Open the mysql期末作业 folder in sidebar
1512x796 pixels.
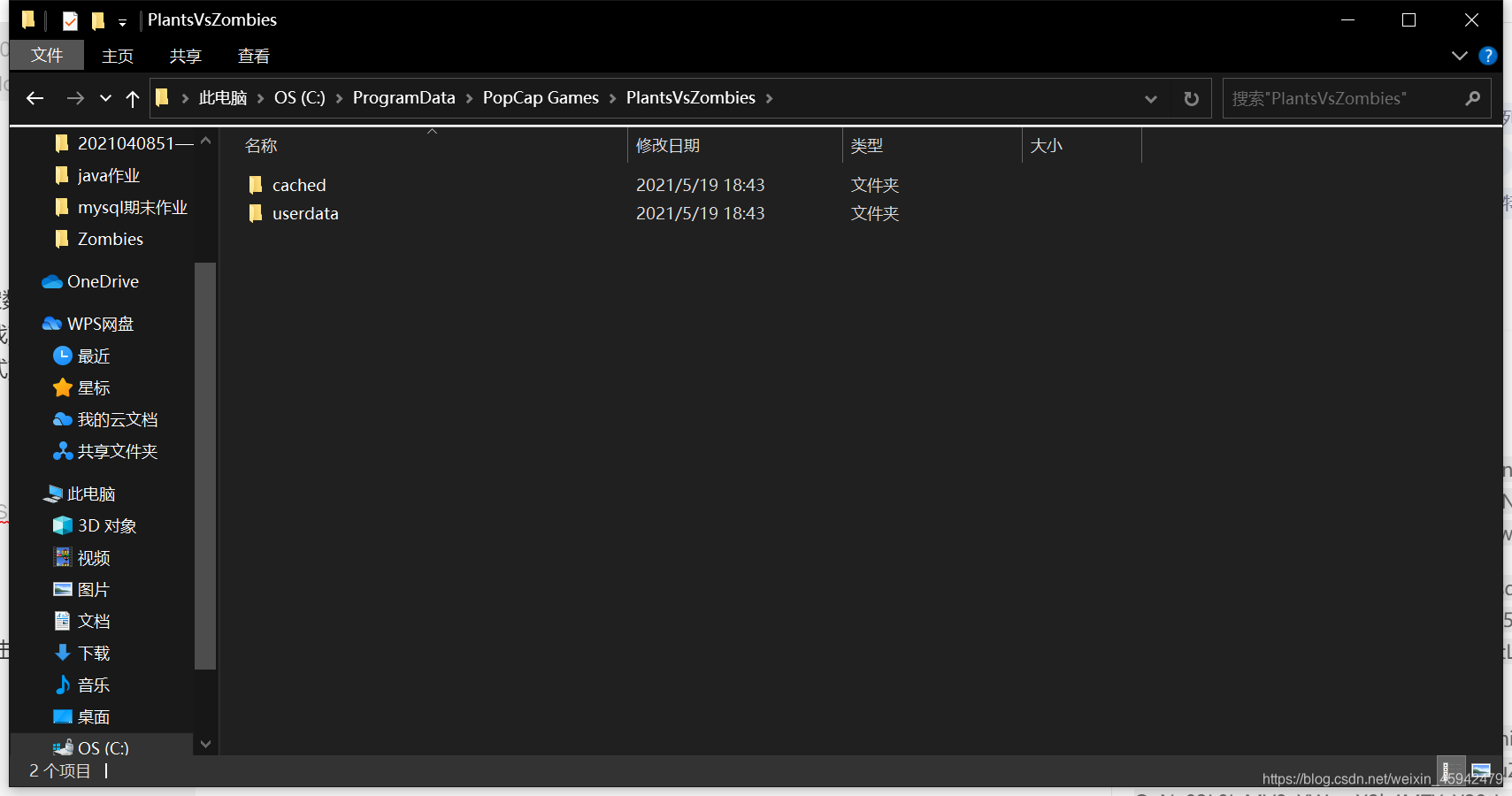[x=121, y=207]
